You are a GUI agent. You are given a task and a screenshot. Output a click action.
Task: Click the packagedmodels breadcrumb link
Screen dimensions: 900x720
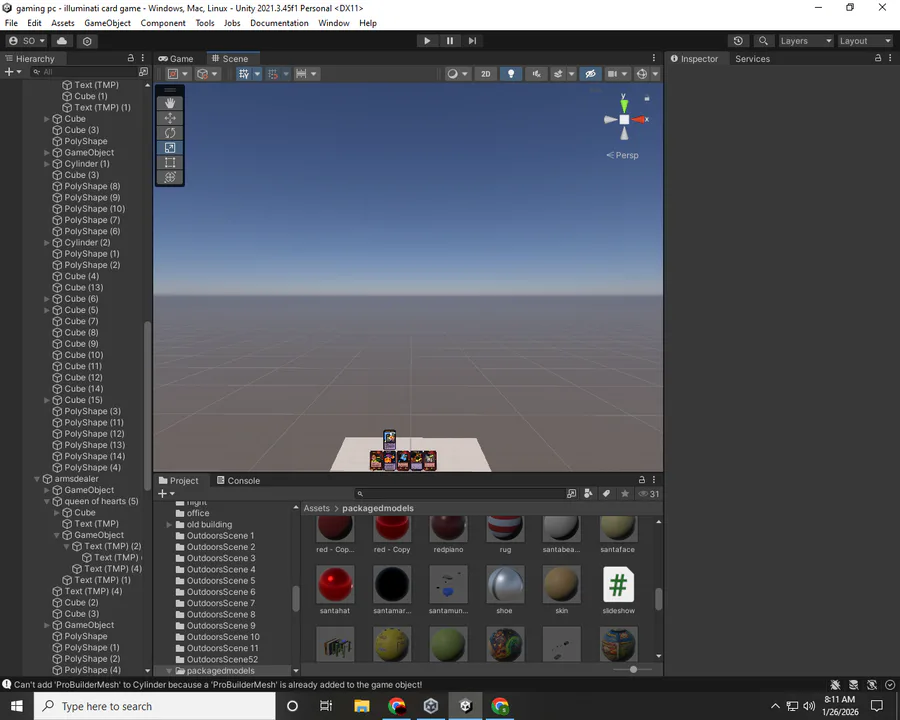(x=377, y=508)
